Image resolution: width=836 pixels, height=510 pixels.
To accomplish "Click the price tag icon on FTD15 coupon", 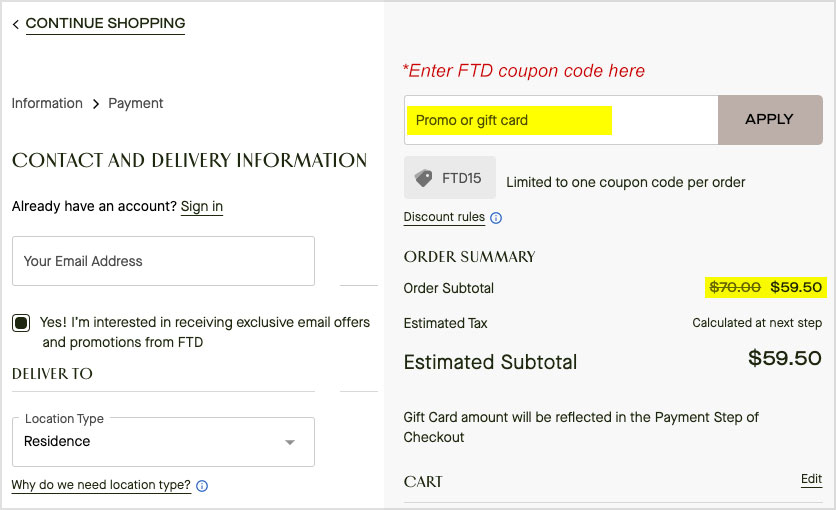I will (424, 178).
